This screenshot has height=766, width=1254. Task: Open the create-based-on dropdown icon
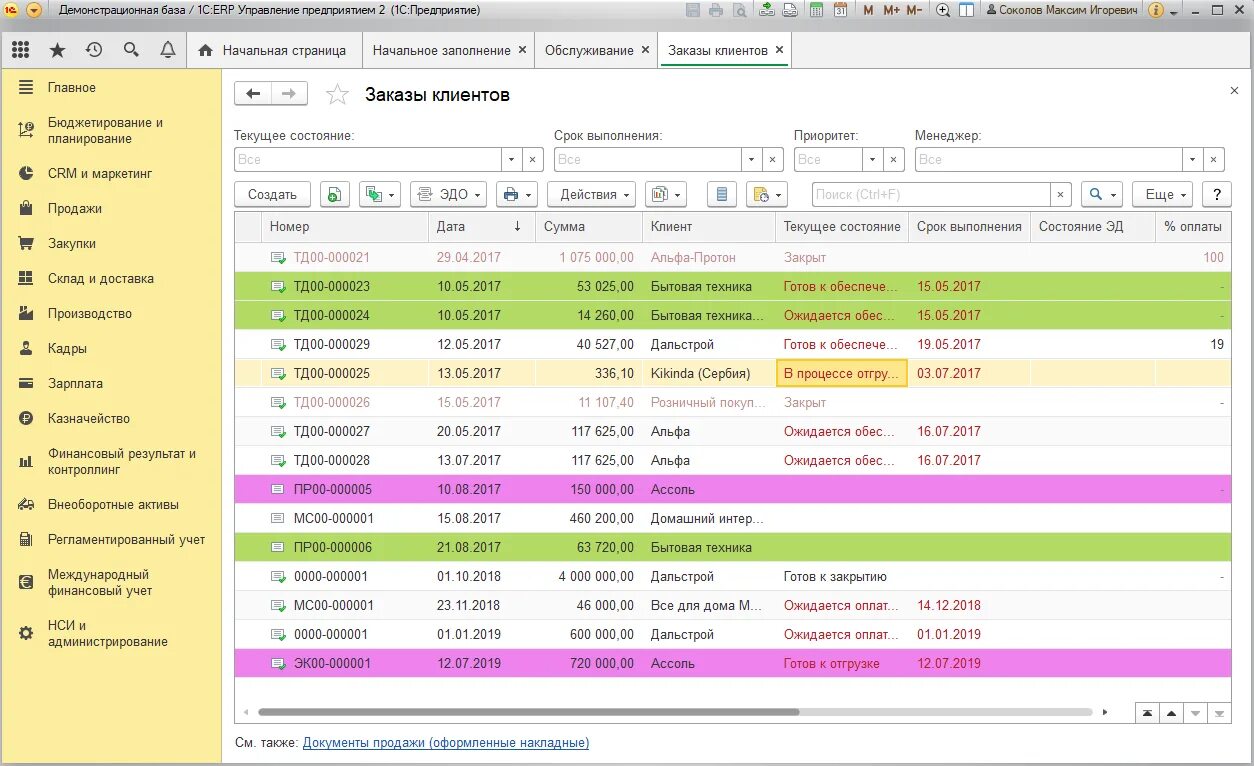pos(379,194)
